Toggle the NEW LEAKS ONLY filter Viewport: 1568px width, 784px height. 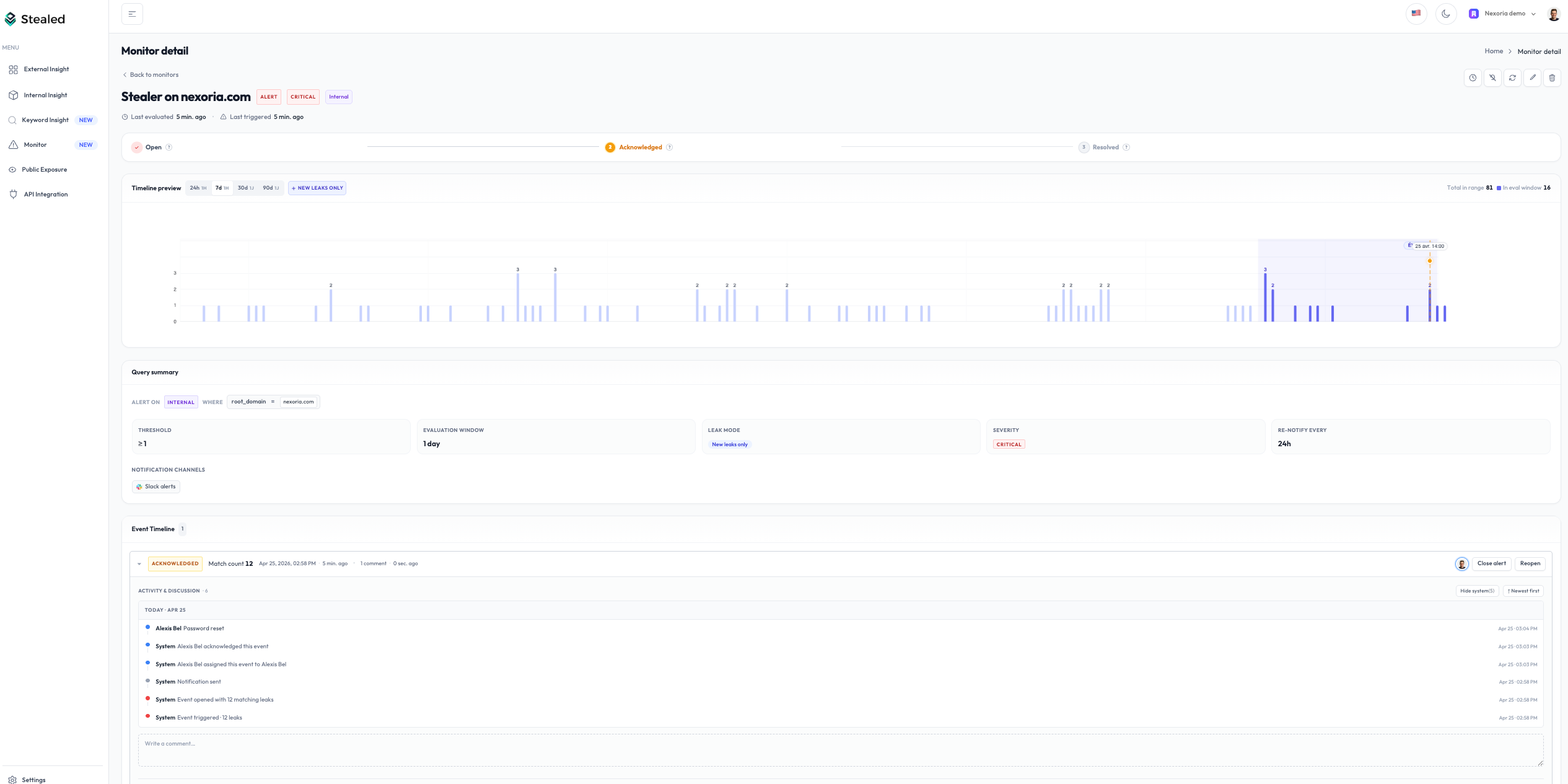point(317,188)
